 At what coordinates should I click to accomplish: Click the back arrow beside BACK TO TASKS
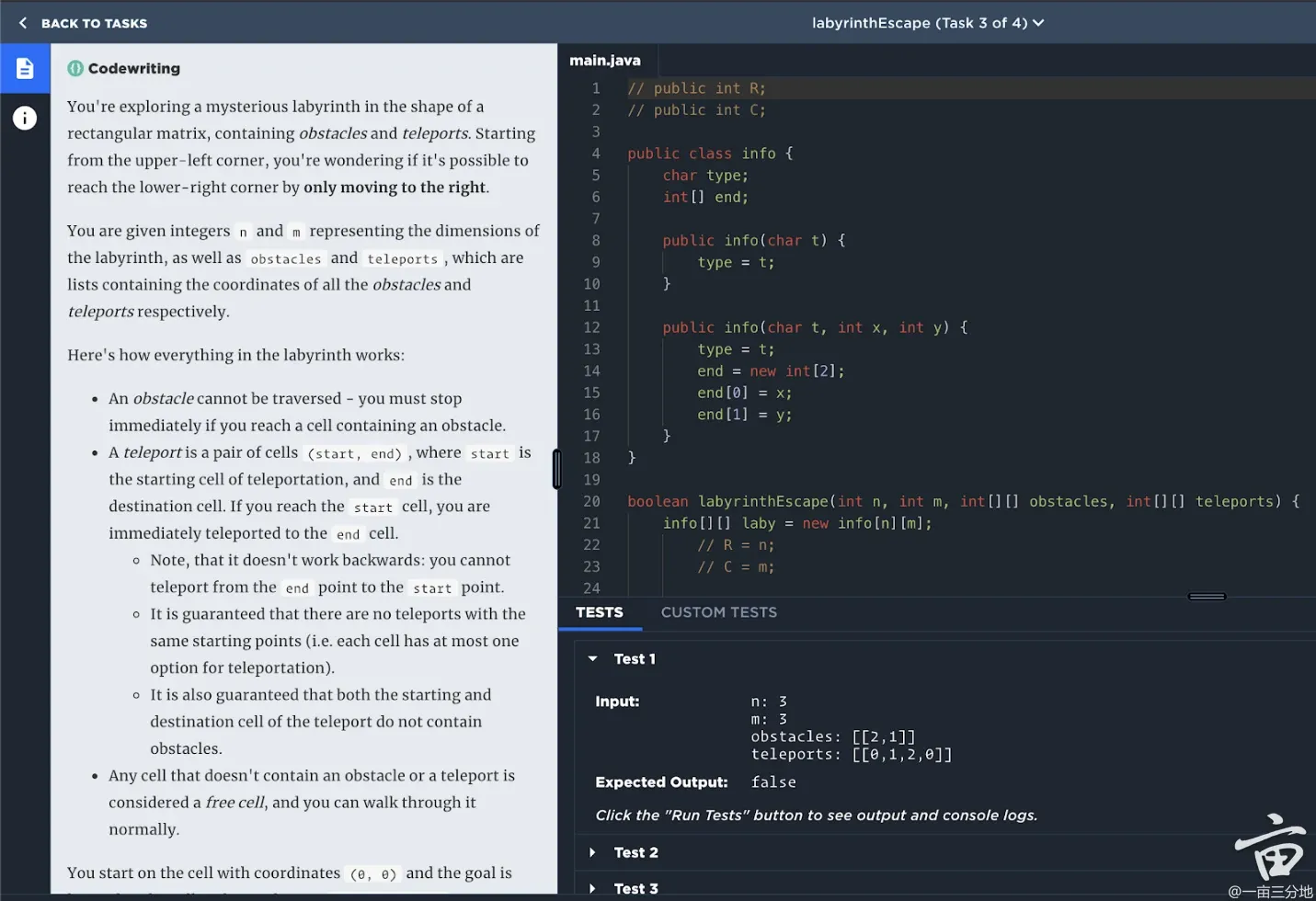click(22, 23)
